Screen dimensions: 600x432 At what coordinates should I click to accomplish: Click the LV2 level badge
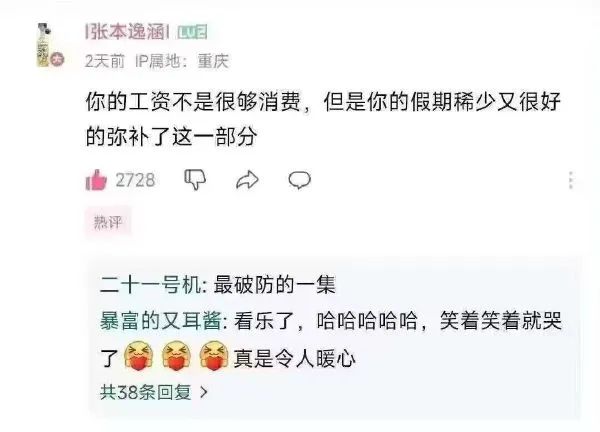coord(192,32)
